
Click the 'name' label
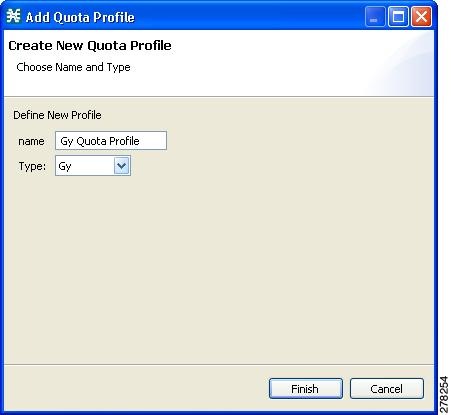[x=31, y=141]
